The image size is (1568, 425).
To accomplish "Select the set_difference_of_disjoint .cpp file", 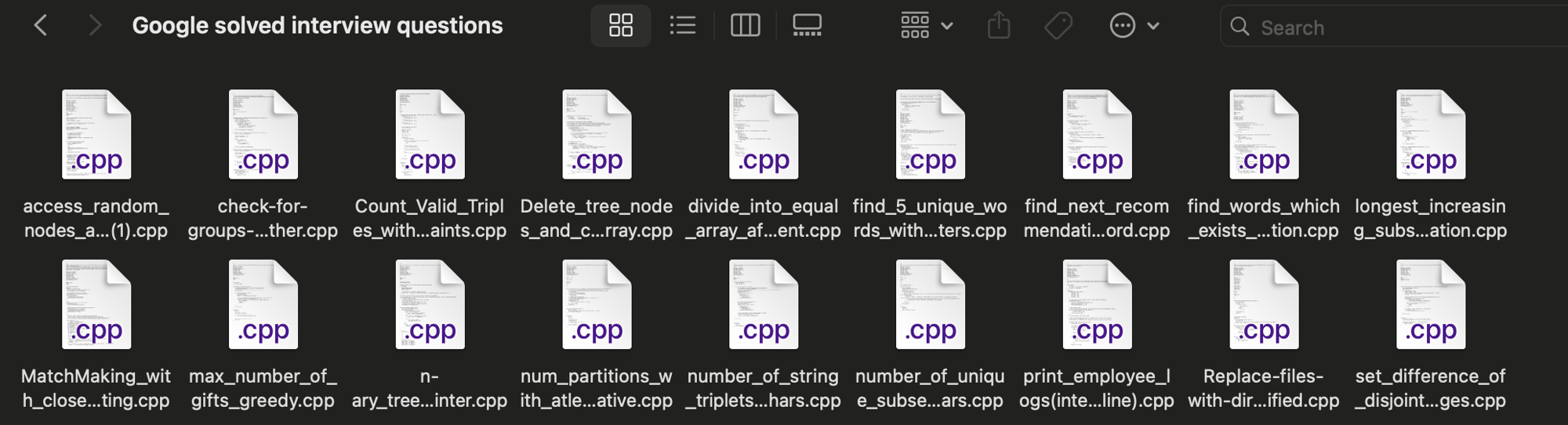I will (1430, 305).
